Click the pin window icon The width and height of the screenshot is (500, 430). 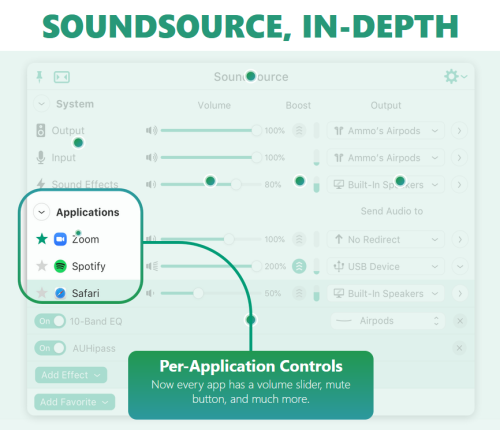tap(39, 77)
